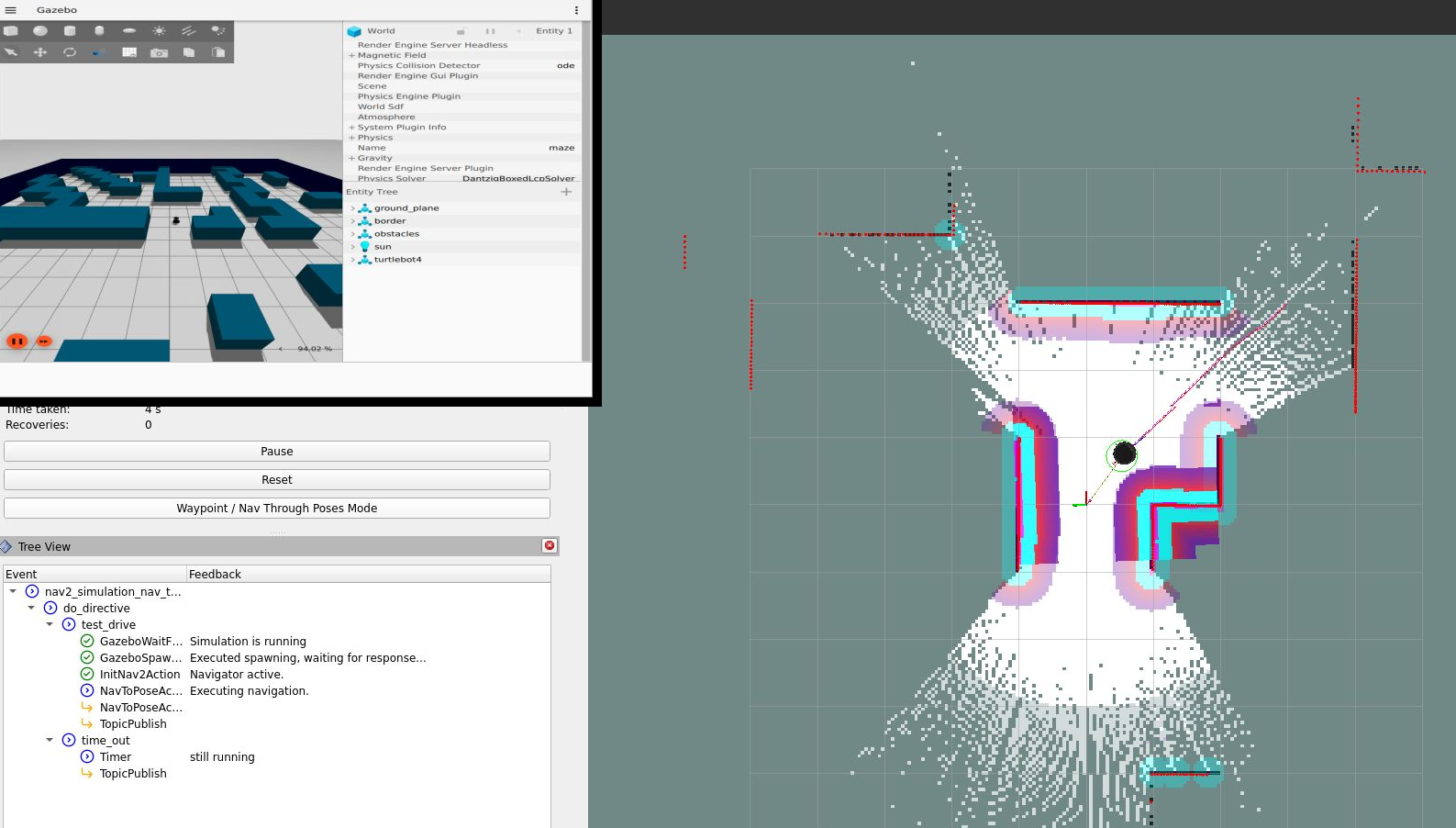Expand the sun entity
This screenshot has width=1456, height=828.
[352, 247]
